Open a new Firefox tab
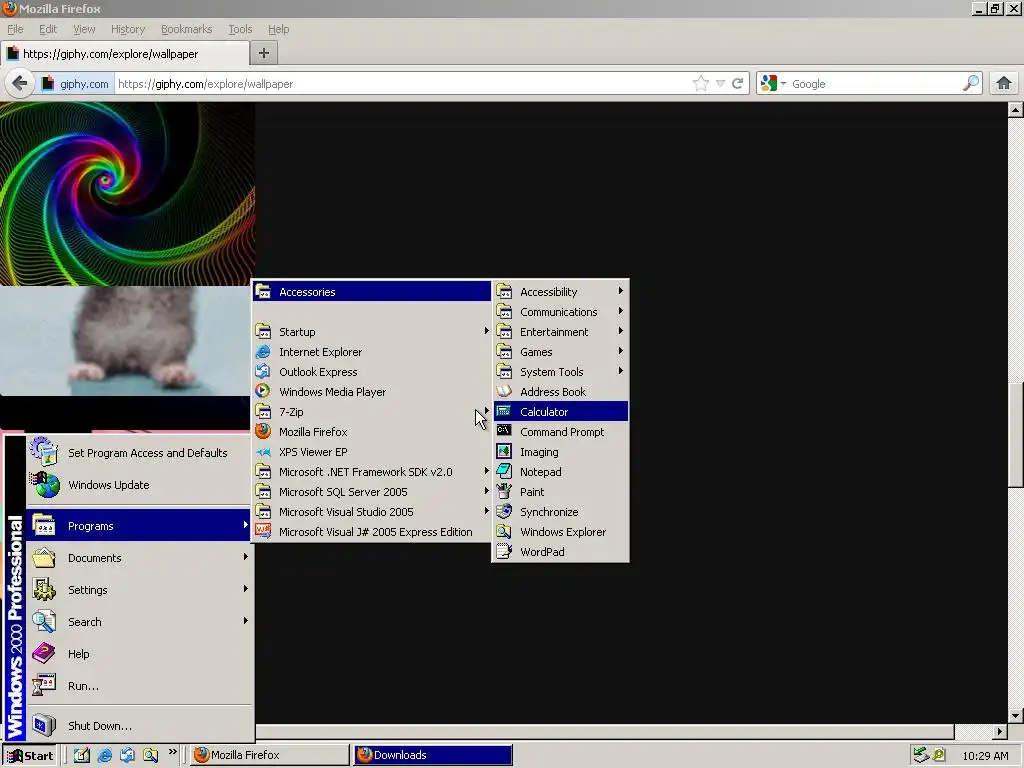Viewport: 1024px width, 768px height. pyautogui.click(x=264, y=53)
